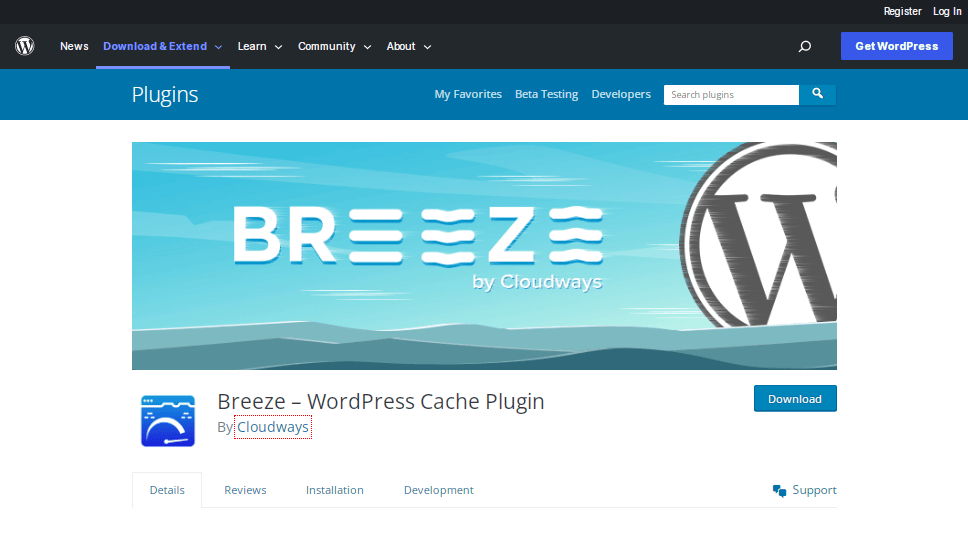The image size is (968, 539).
Task: Open the Support link text
Action: tap(814, 490)
